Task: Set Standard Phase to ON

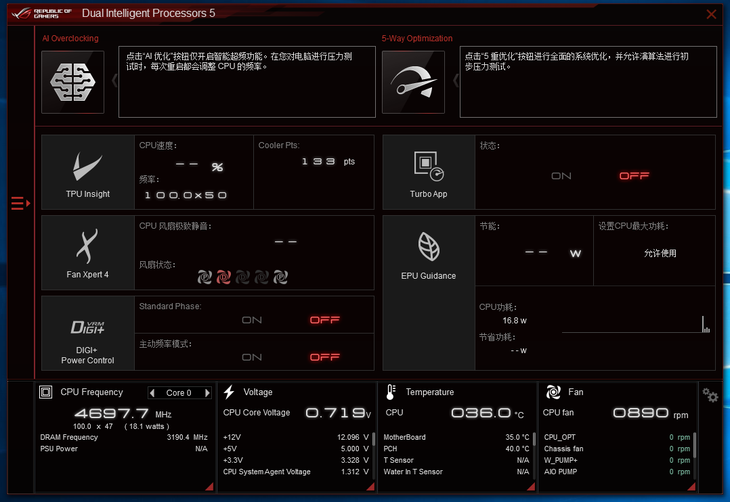Action: (252, 320)
